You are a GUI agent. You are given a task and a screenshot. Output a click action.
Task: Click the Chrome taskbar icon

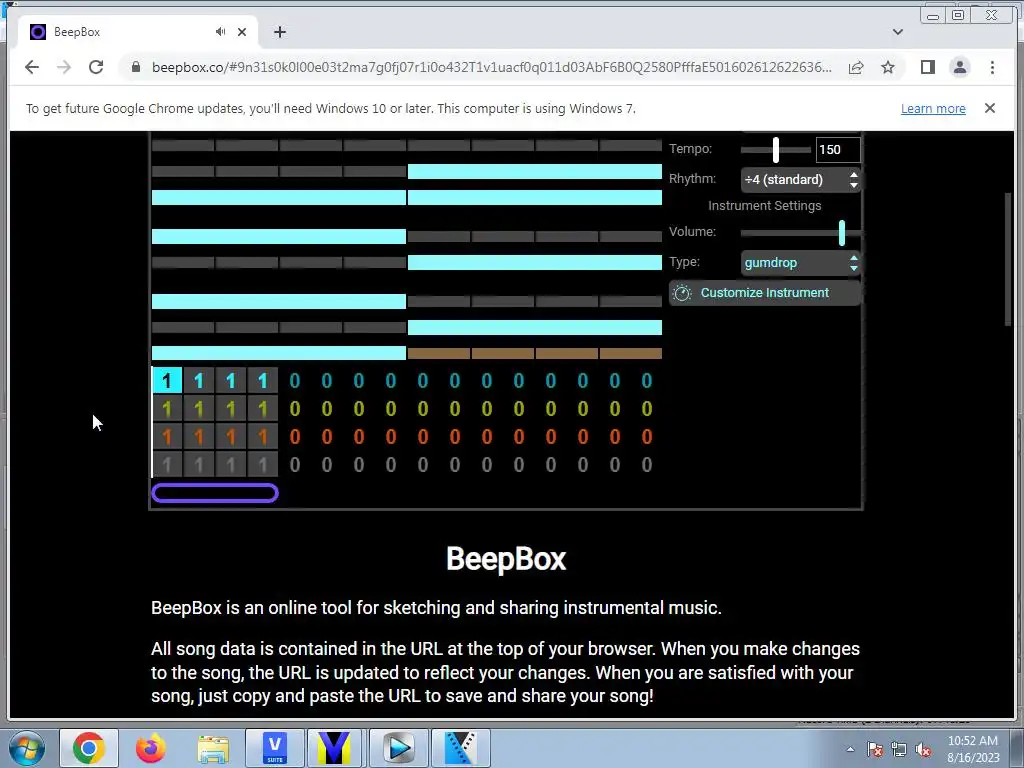pyautogui.click(x=89, y=748)
